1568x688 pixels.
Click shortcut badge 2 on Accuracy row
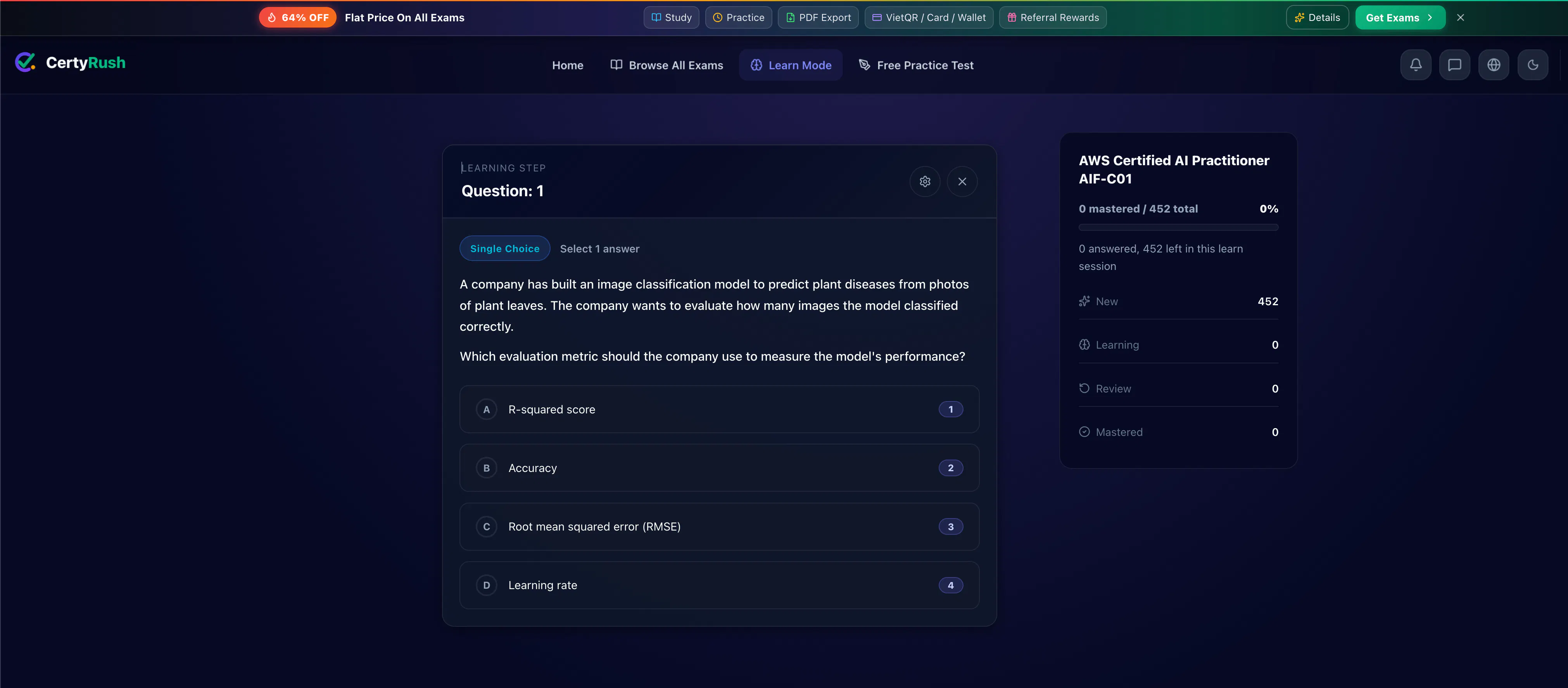[951, 468]
